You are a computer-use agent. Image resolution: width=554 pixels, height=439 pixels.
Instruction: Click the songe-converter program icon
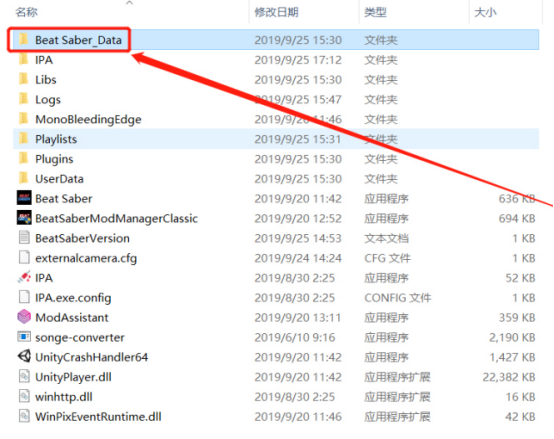coord(24,337)
